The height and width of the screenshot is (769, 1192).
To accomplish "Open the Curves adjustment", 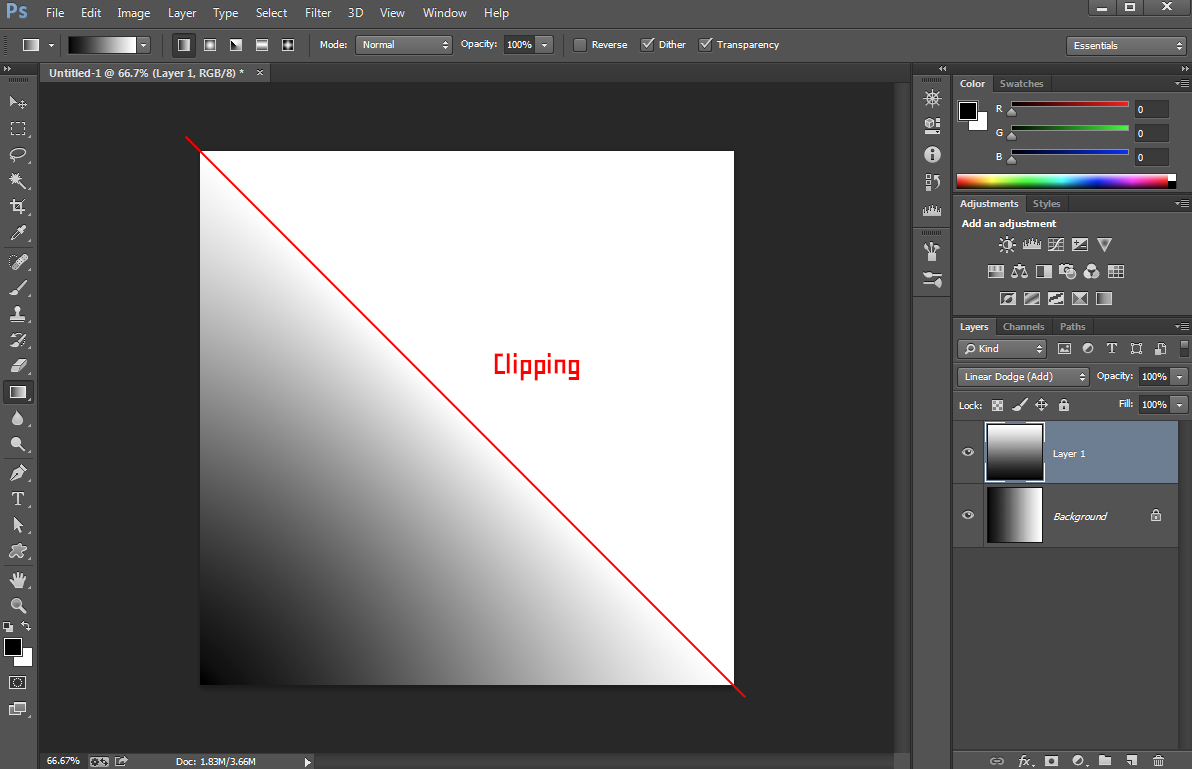I will click(1056, 243).
